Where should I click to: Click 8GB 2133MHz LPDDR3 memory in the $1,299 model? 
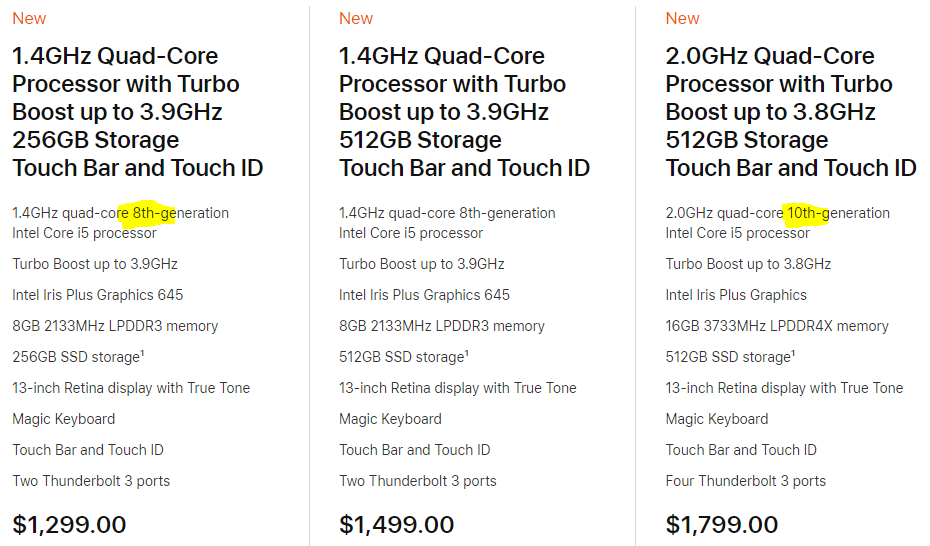pyautogui.click(x=115, y=326)
